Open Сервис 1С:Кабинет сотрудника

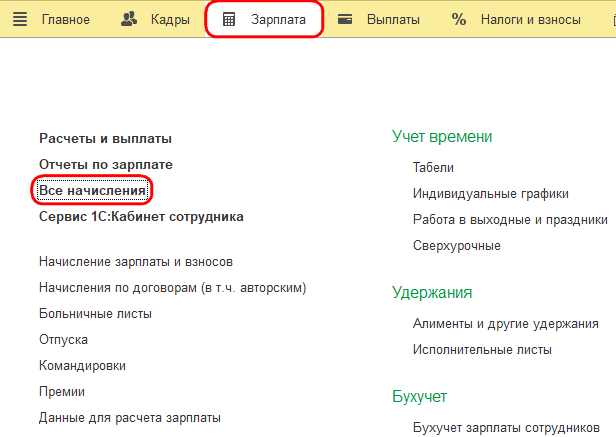(x=141, y=217)
